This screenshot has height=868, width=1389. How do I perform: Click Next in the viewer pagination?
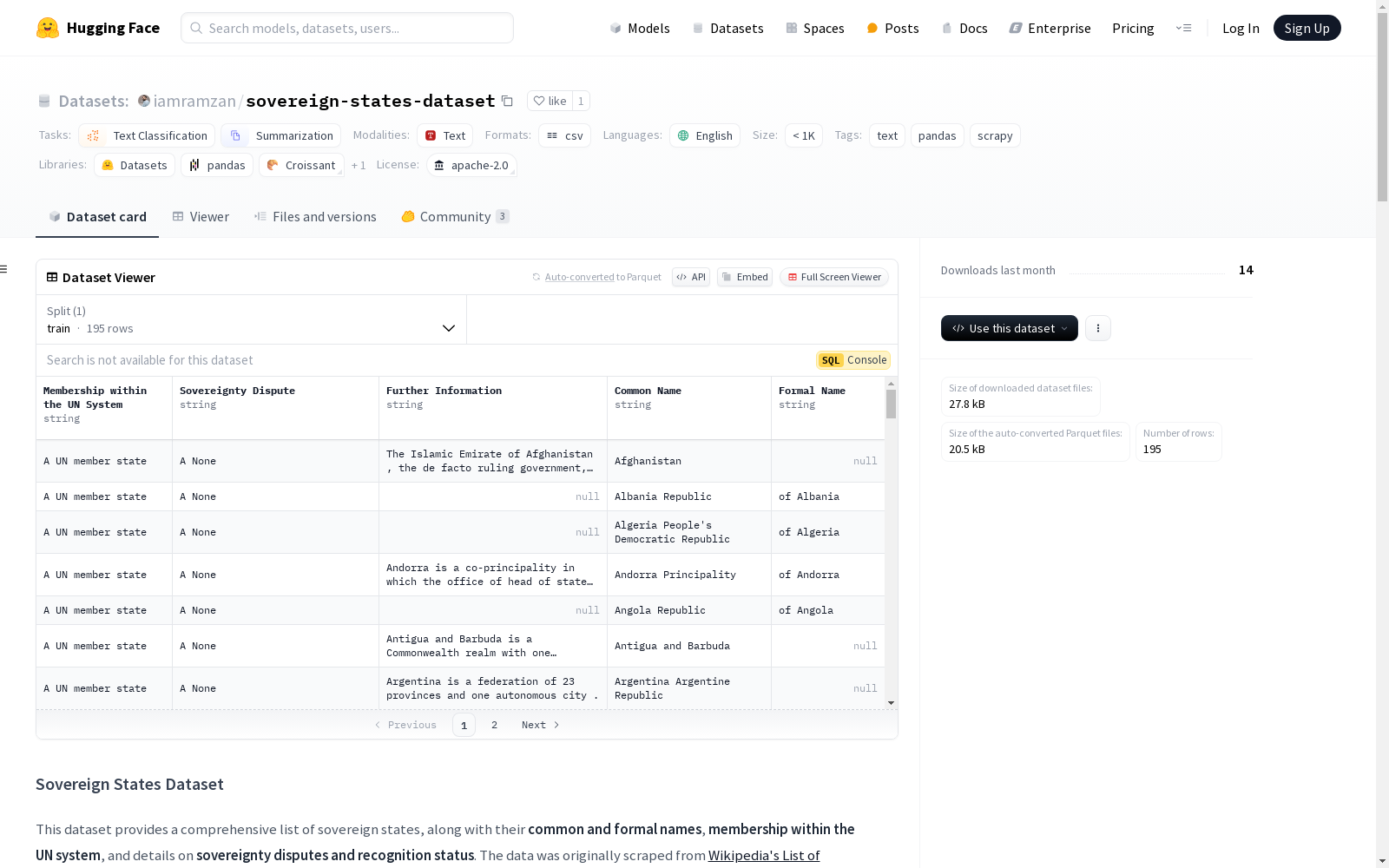pyautogui.click(x=541, y=725)
